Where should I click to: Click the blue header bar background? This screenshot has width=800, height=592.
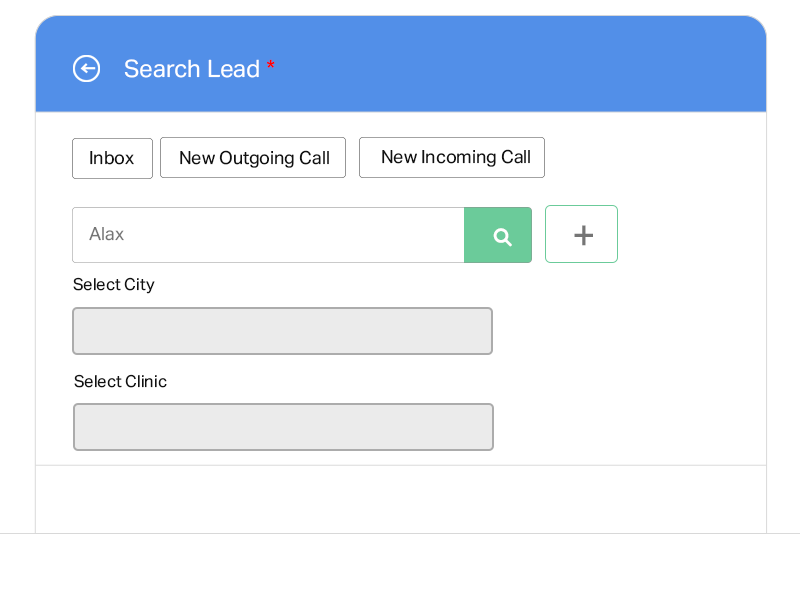pos(510,64)
